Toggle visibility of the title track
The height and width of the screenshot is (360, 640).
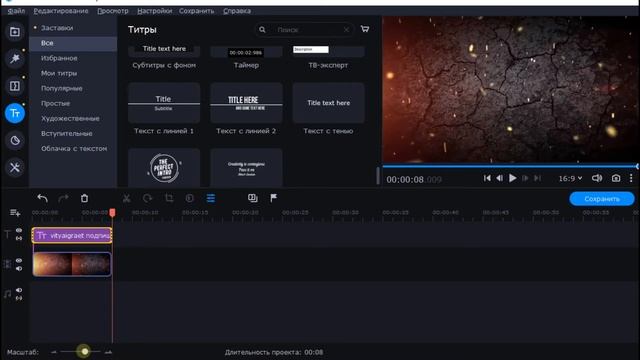[19, 231]
